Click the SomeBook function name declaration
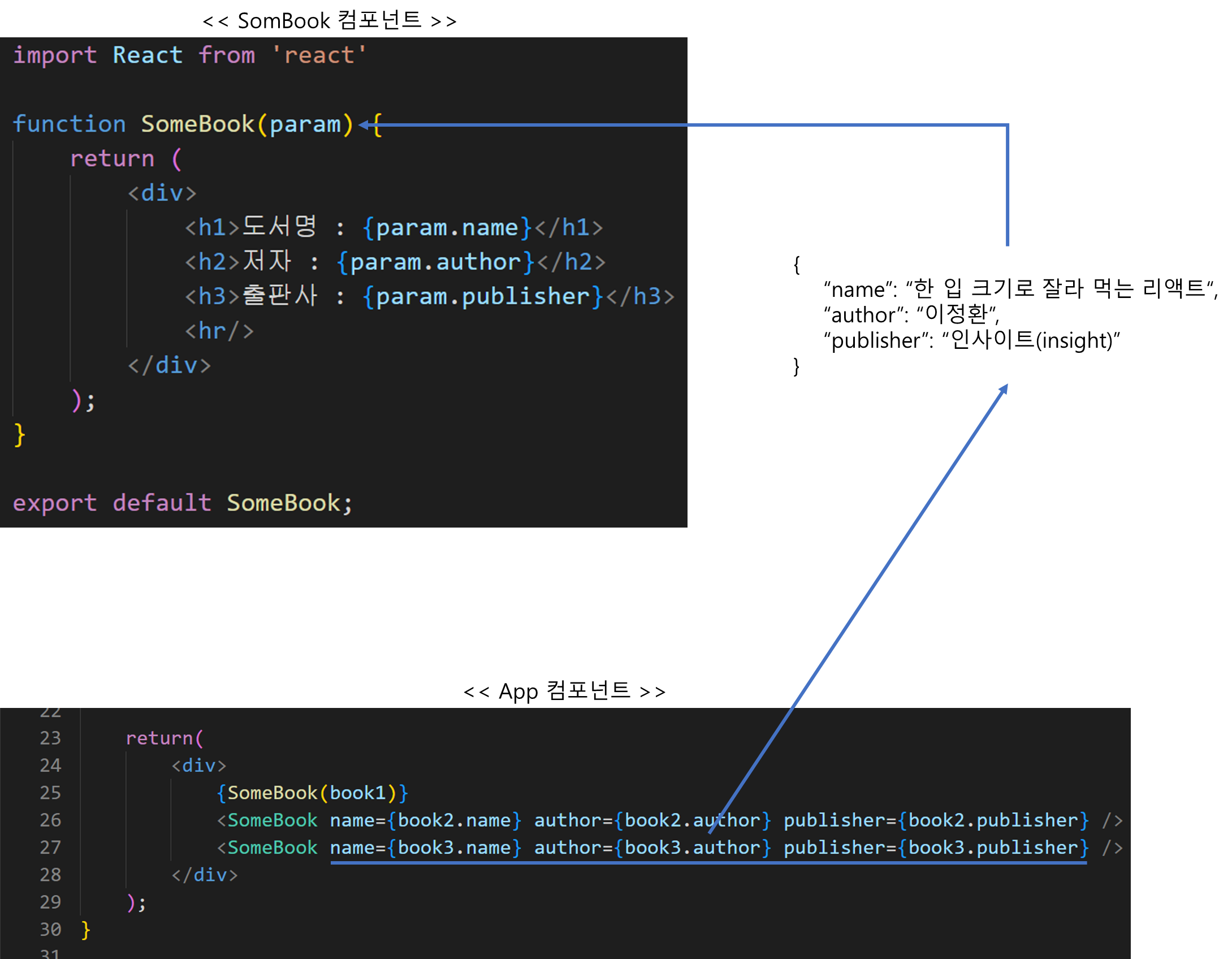Screen dimensions: 1232x959 point(197,124)
